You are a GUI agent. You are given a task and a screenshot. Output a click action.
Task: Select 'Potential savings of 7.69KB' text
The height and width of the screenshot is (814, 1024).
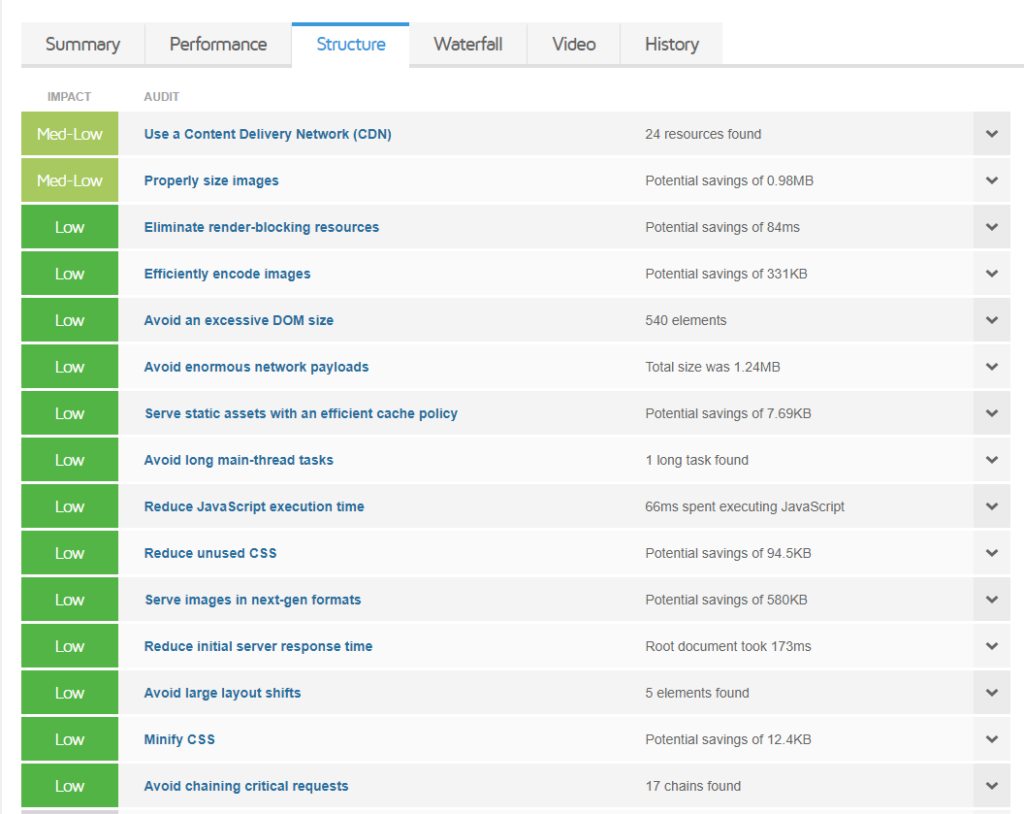[x=728, y=414]
